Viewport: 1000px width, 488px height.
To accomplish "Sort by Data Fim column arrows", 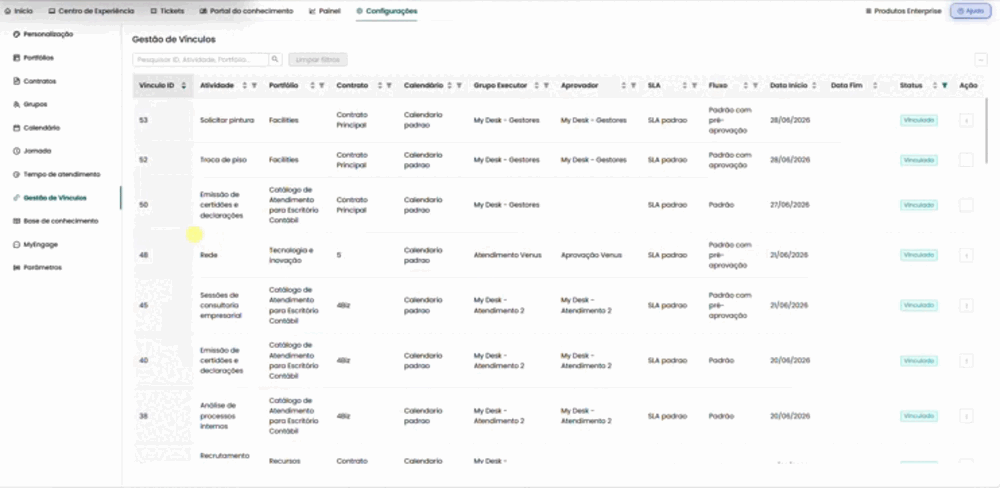I will coord(875,85).
